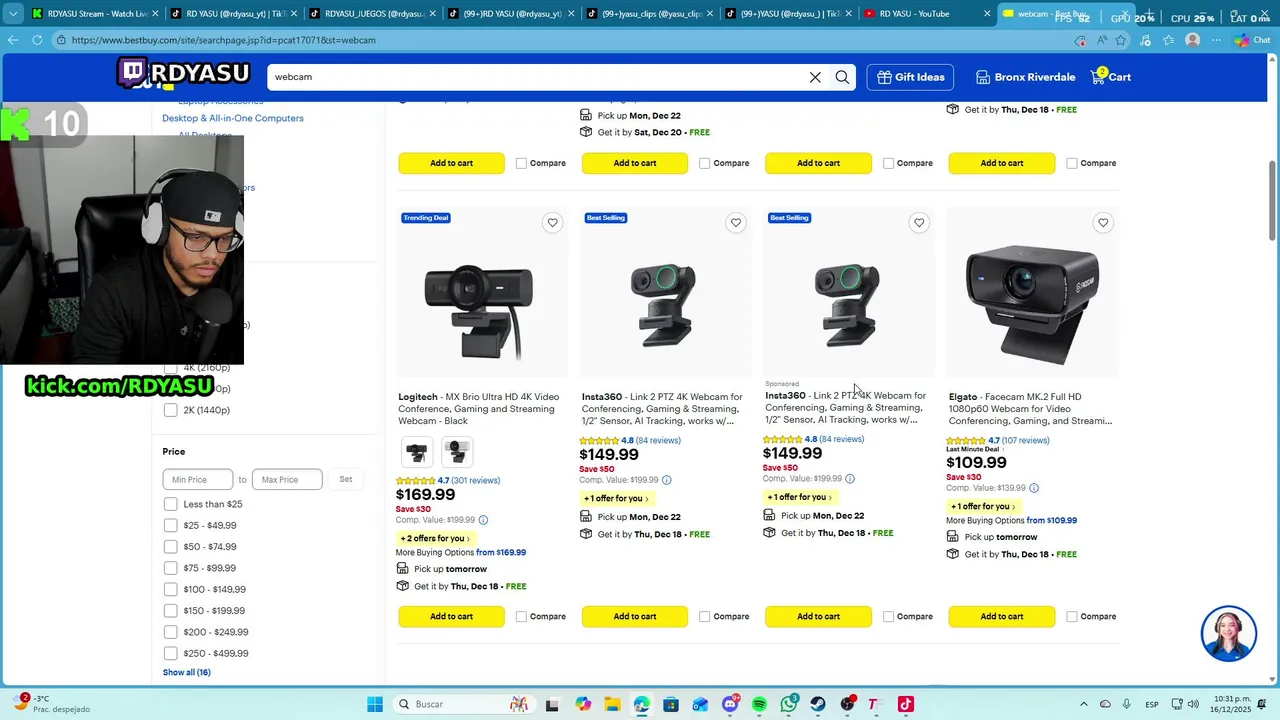Screen dimensions: 1280x720
Task: Clear the webcam search text with the X icon
Action: point(815,77)
